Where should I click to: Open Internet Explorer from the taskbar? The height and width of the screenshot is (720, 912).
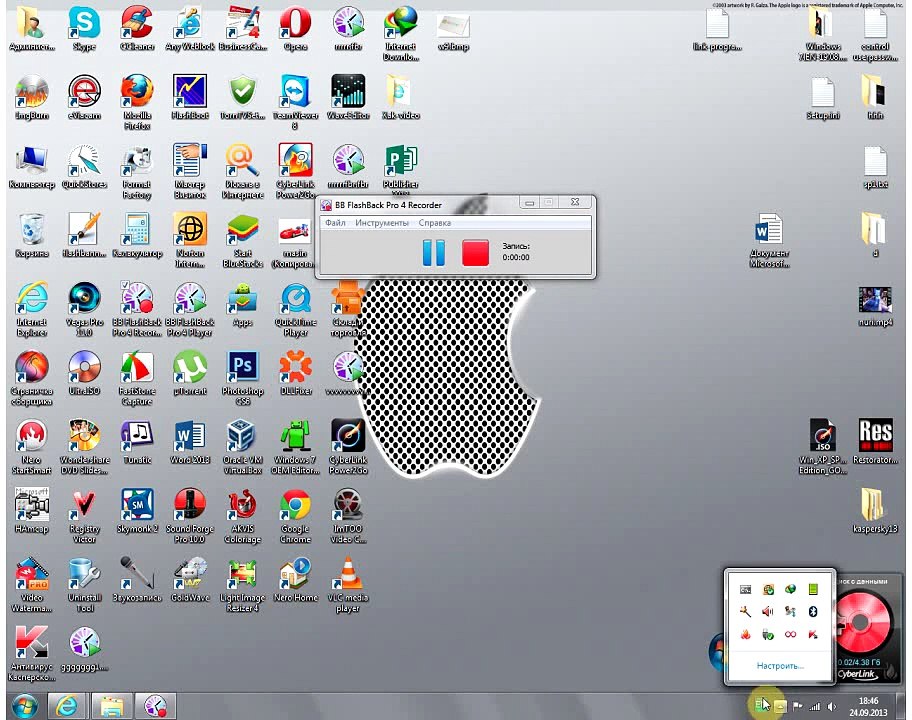66,706
